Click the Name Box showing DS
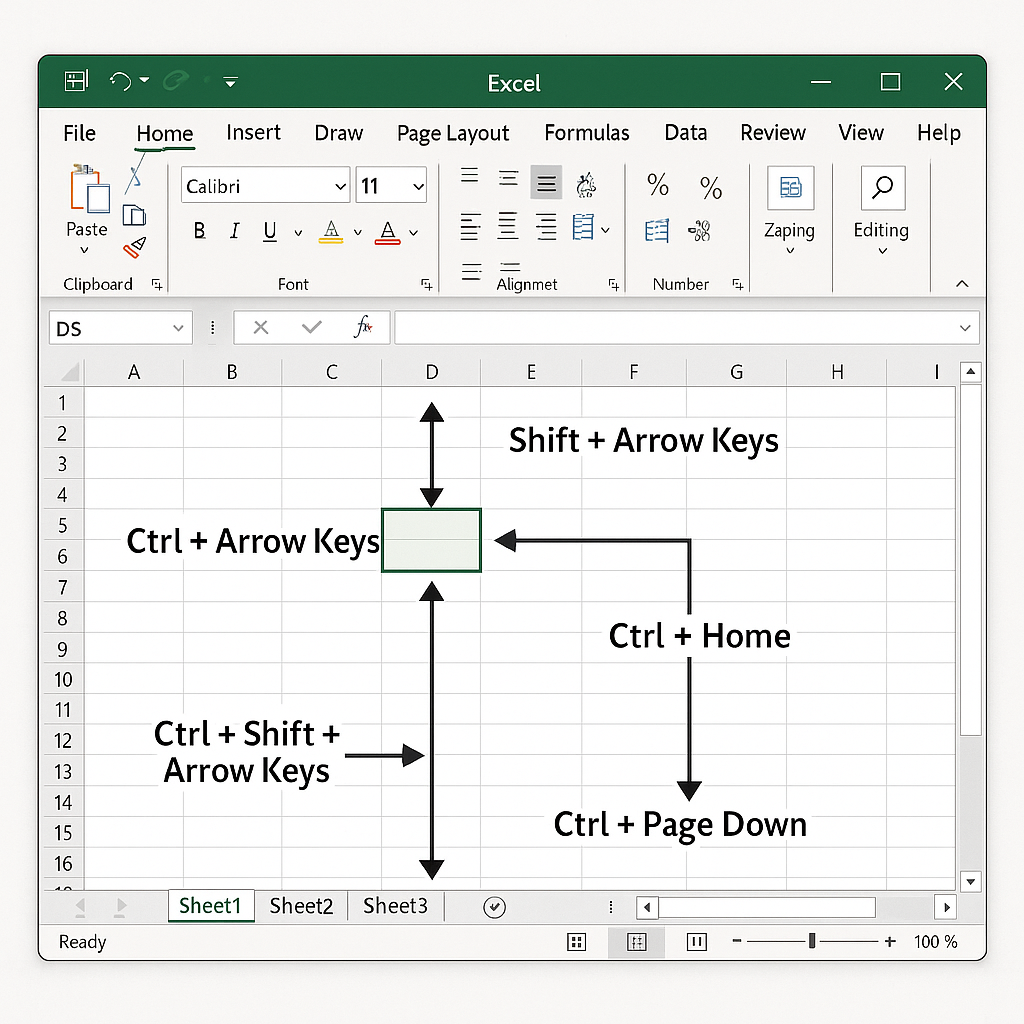This screenshot has width=1024, height=1024. click(121, 328)
